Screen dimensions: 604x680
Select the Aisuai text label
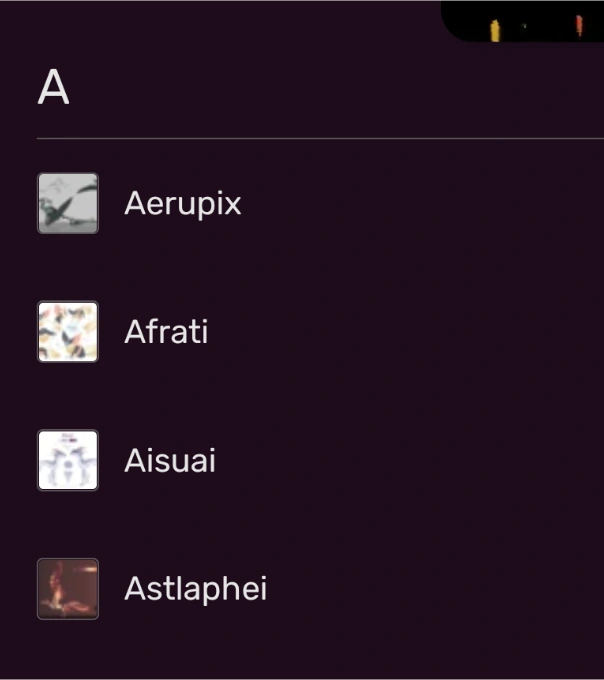pyautogui.click(x=170, y=460)
